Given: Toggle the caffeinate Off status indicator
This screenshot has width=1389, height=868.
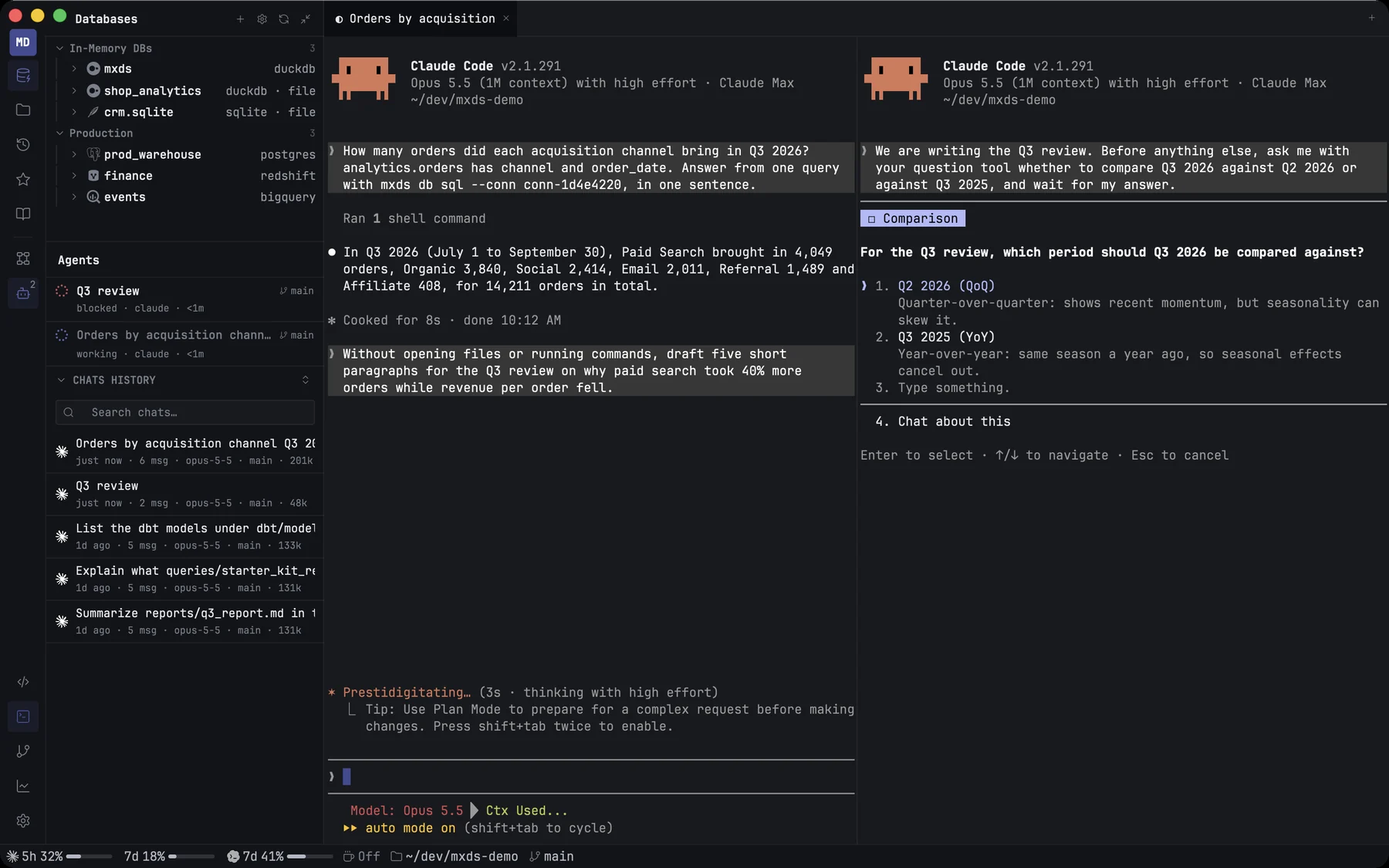Looking at the screenshot, I should point(361,856).
